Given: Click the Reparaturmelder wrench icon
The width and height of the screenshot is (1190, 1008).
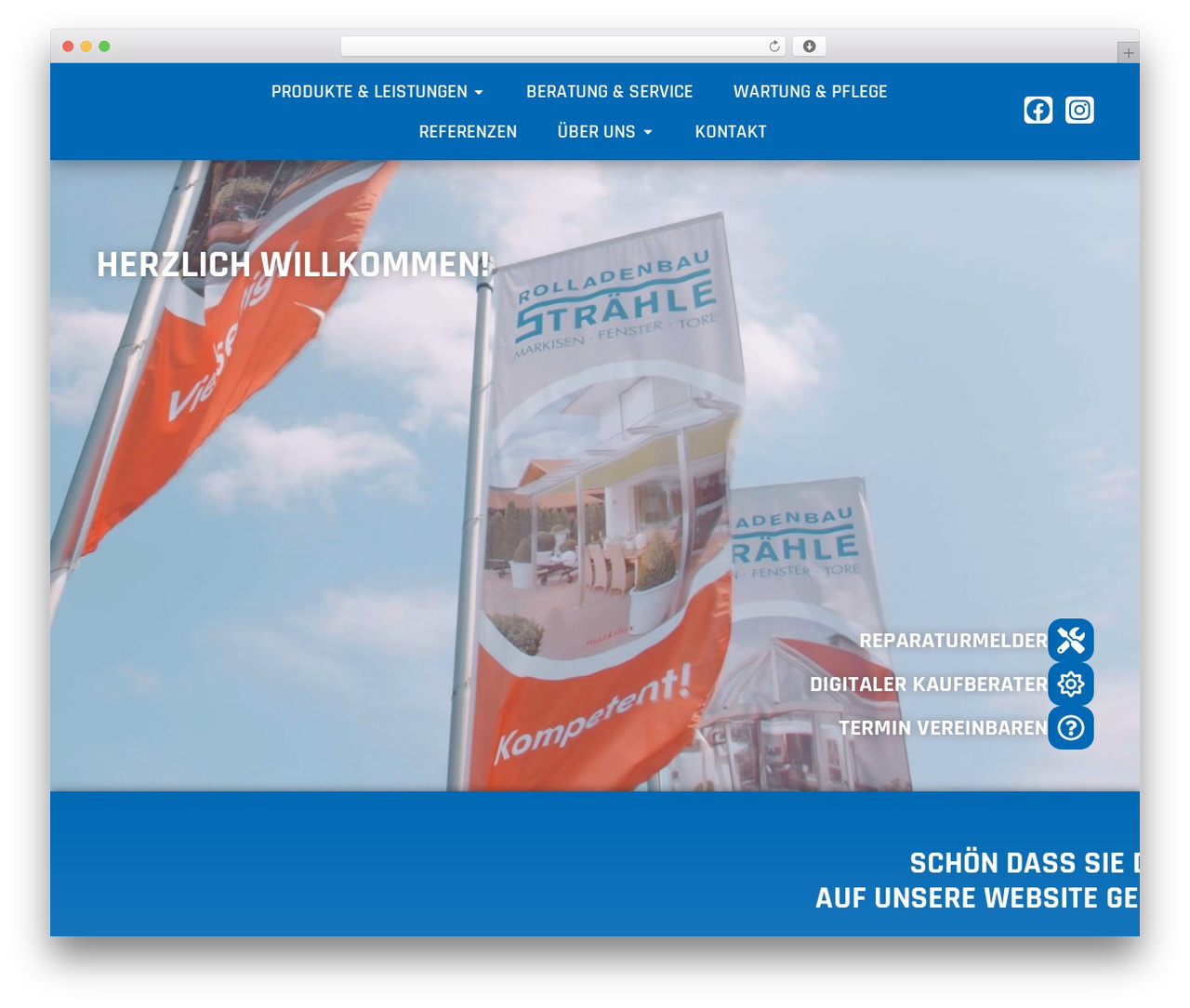Looking at the screenshot, I should point(1071,641).
